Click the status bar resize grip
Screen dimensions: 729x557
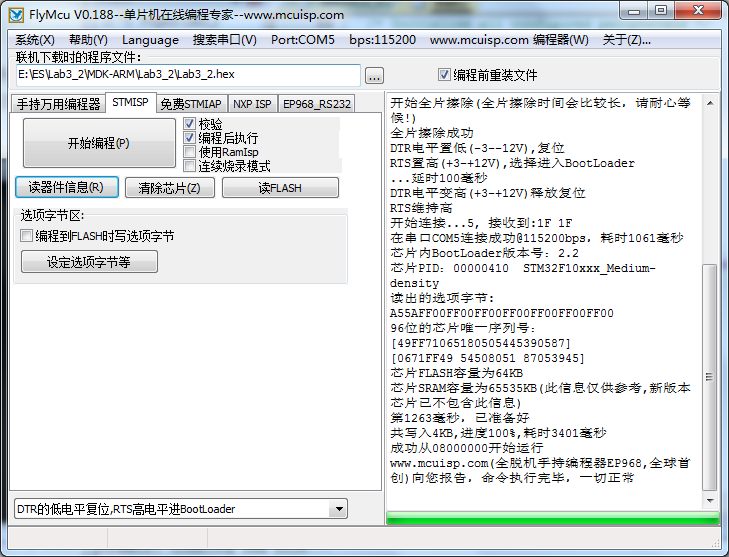[x=715, y=543]
